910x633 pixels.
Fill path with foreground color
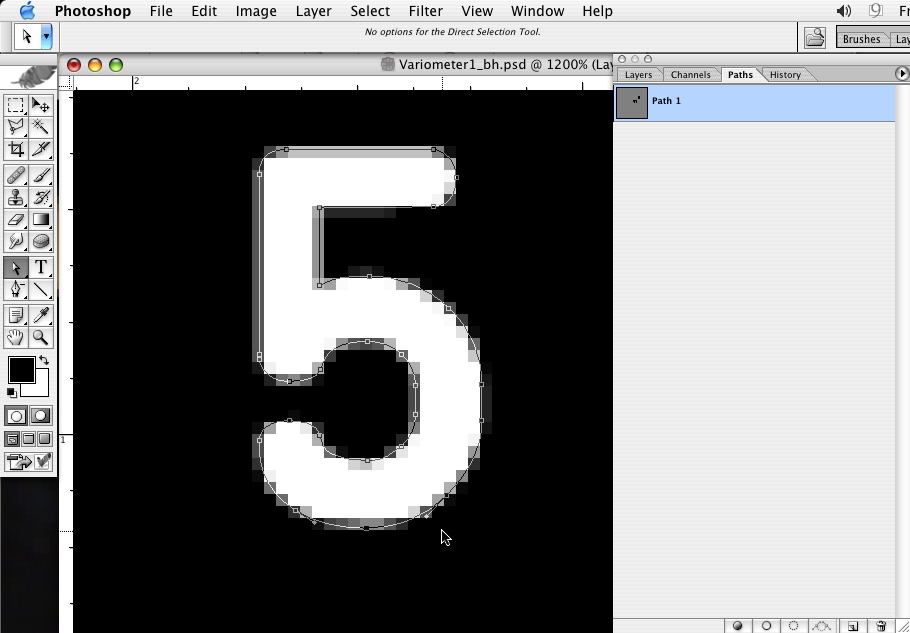point(738,626)
